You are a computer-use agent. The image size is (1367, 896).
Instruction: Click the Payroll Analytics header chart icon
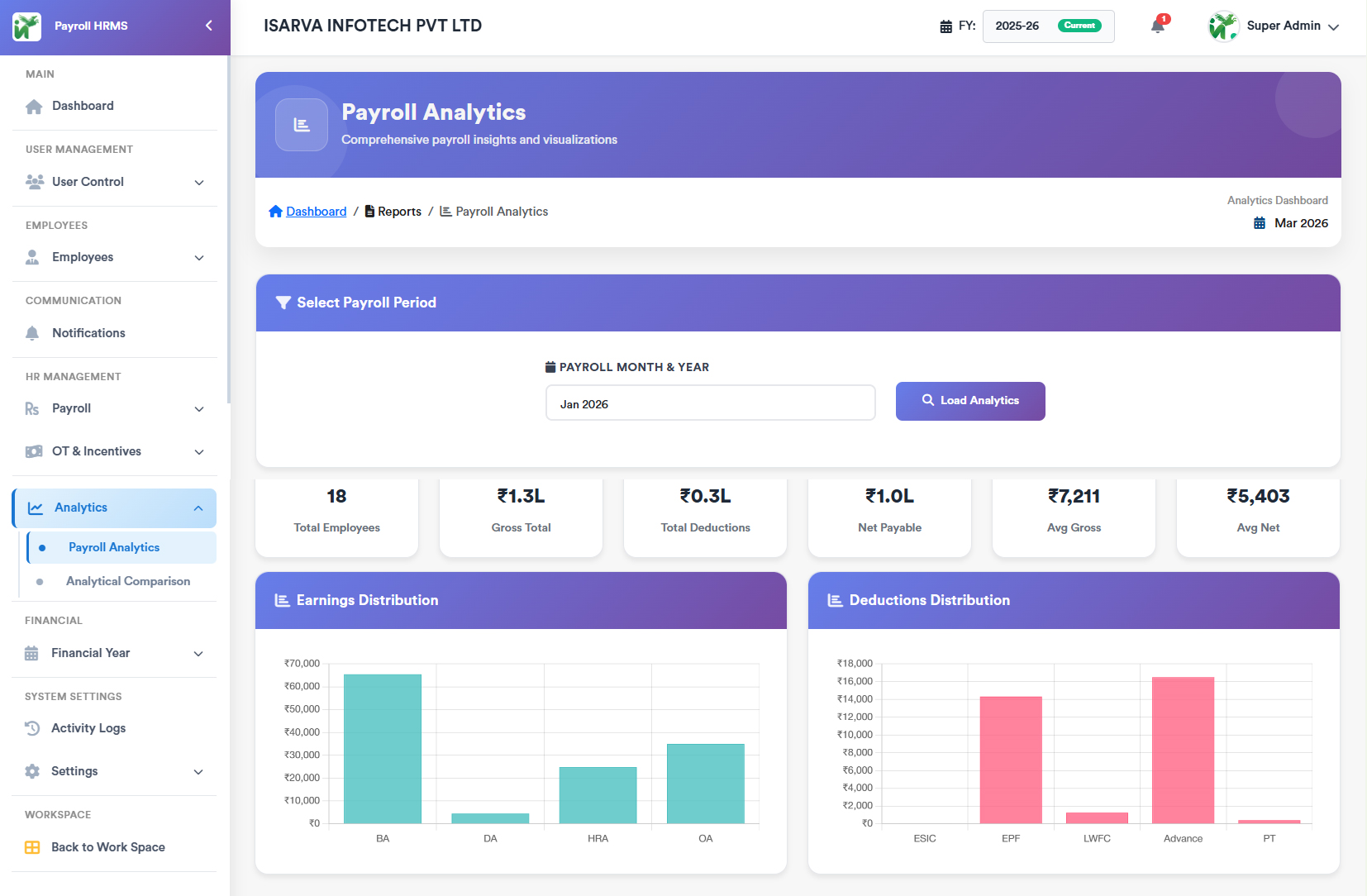302,125
